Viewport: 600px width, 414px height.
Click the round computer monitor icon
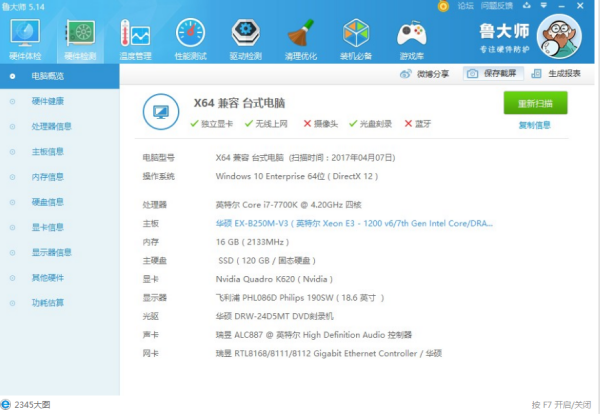(161, 112)
